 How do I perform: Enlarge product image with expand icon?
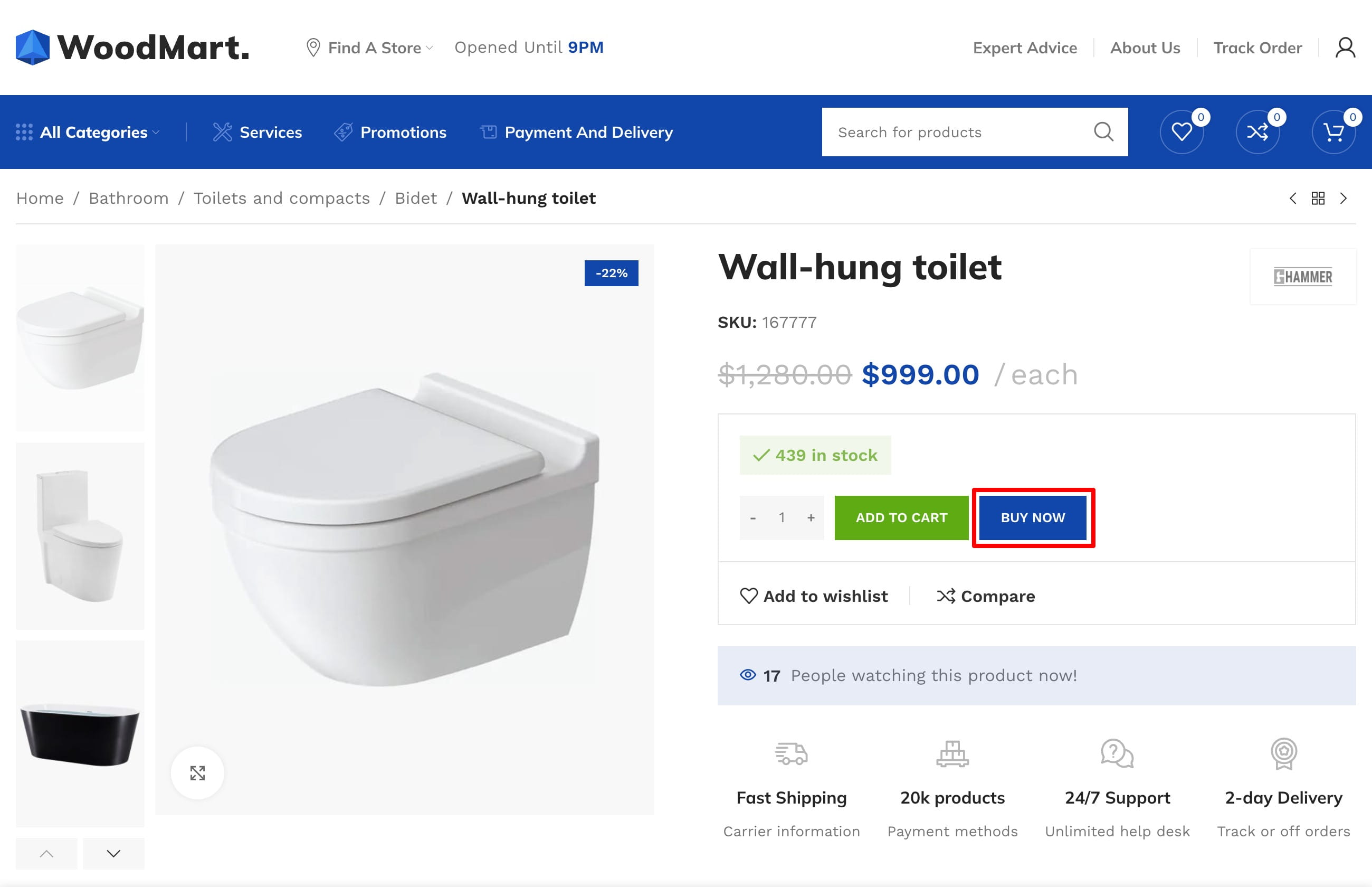coord(197,773)
